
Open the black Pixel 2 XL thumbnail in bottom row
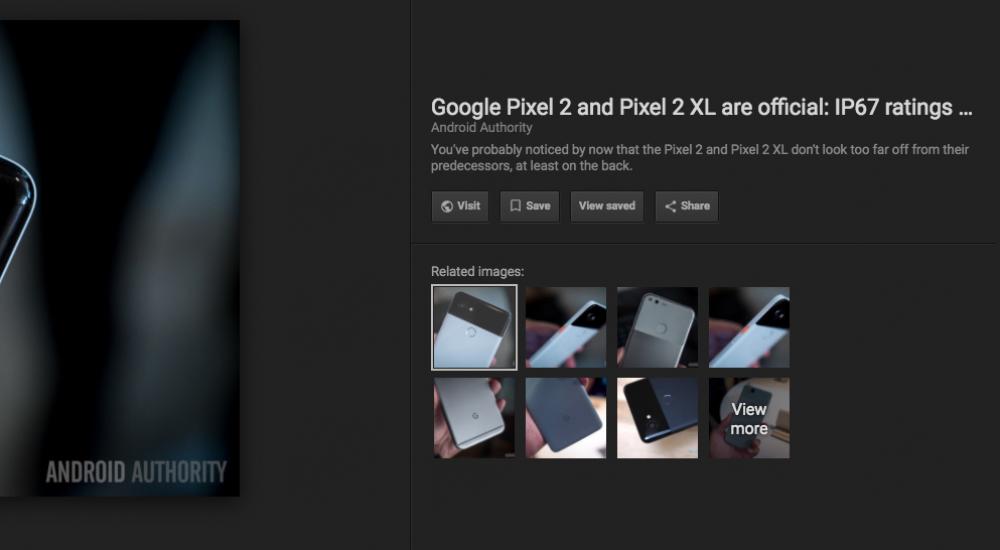point(658,418)
